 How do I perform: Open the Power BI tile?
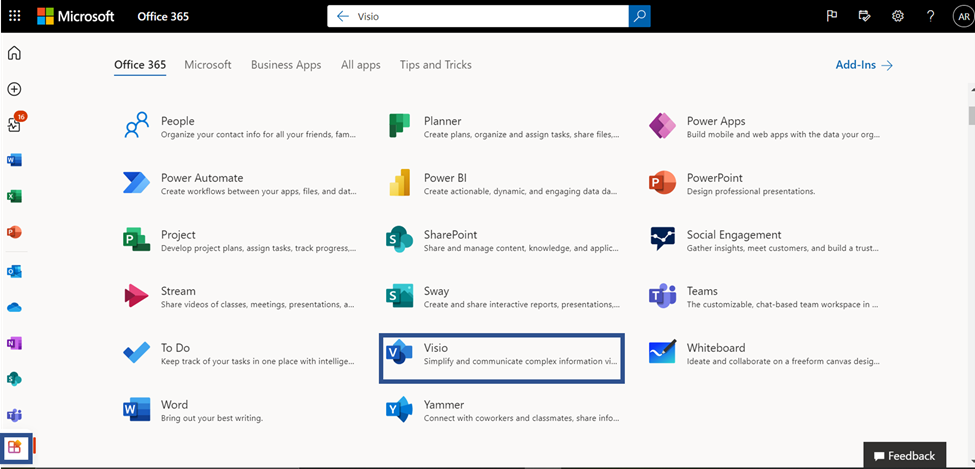(503, 183)
